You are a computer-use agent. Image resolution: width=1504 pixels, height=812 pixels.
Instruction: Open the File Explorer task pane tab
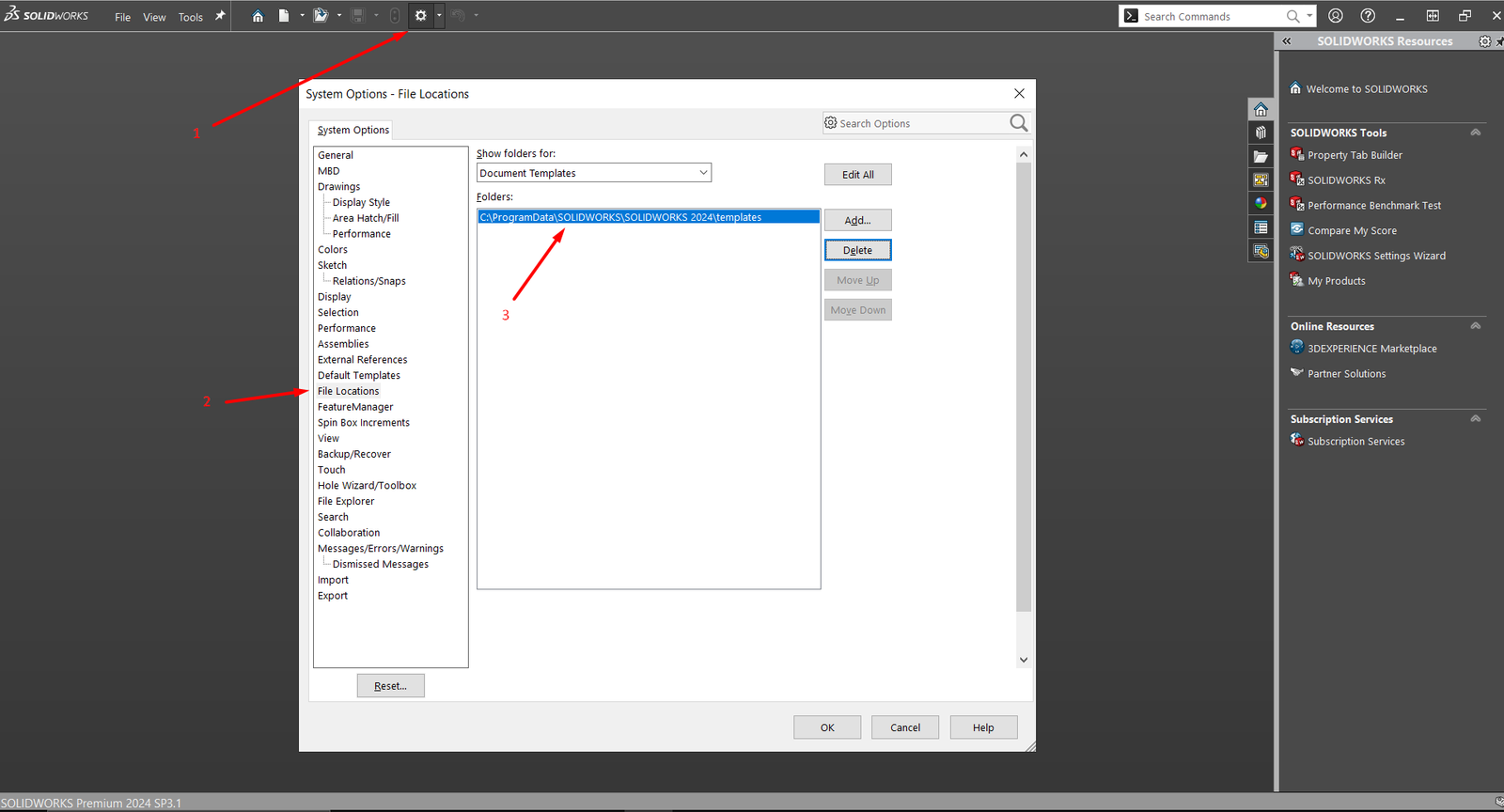tap(1261, 156)
